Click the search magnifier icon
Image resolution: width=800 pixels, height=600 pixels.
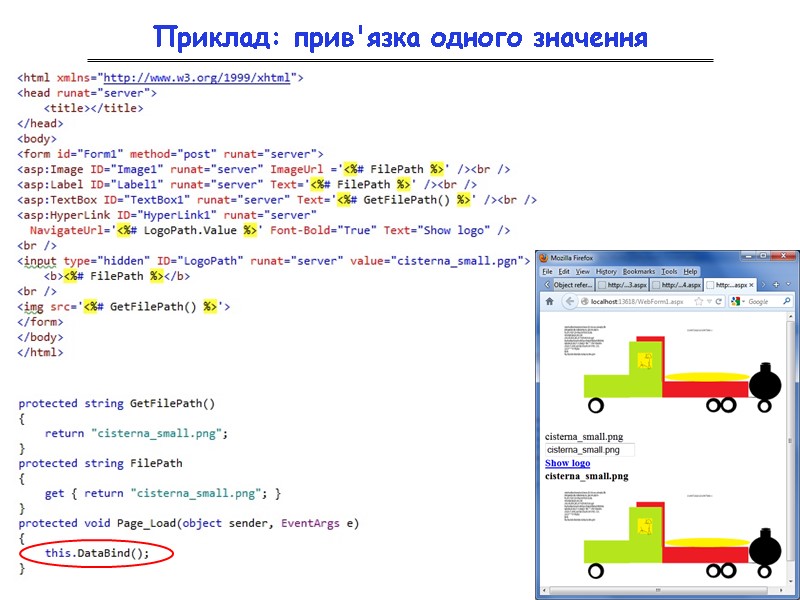pos(786,302)
